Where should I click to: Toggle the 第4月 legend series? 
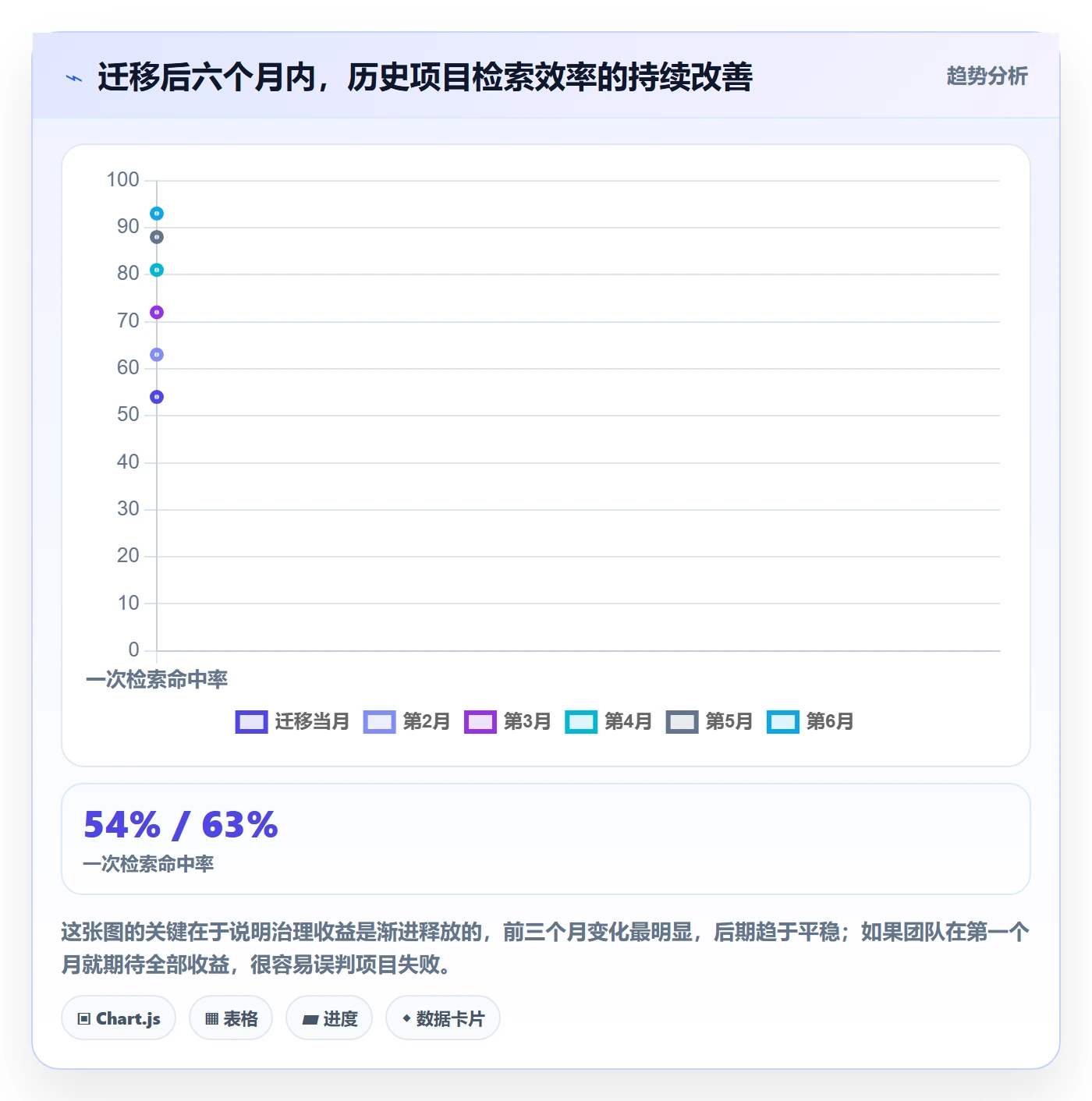click(x=608, y=721)
